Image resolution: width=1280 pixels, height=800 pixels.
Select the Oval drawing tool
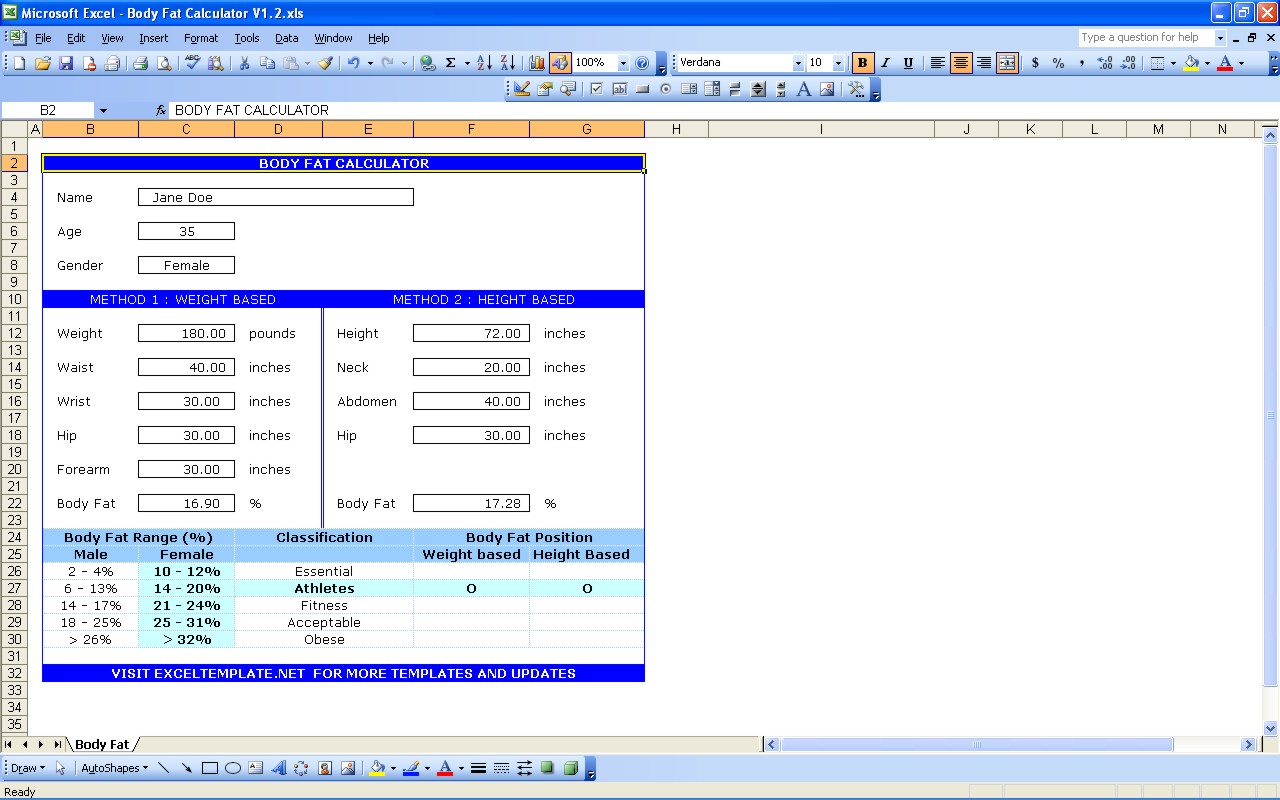pyautogui.click(x=233, y=768)
